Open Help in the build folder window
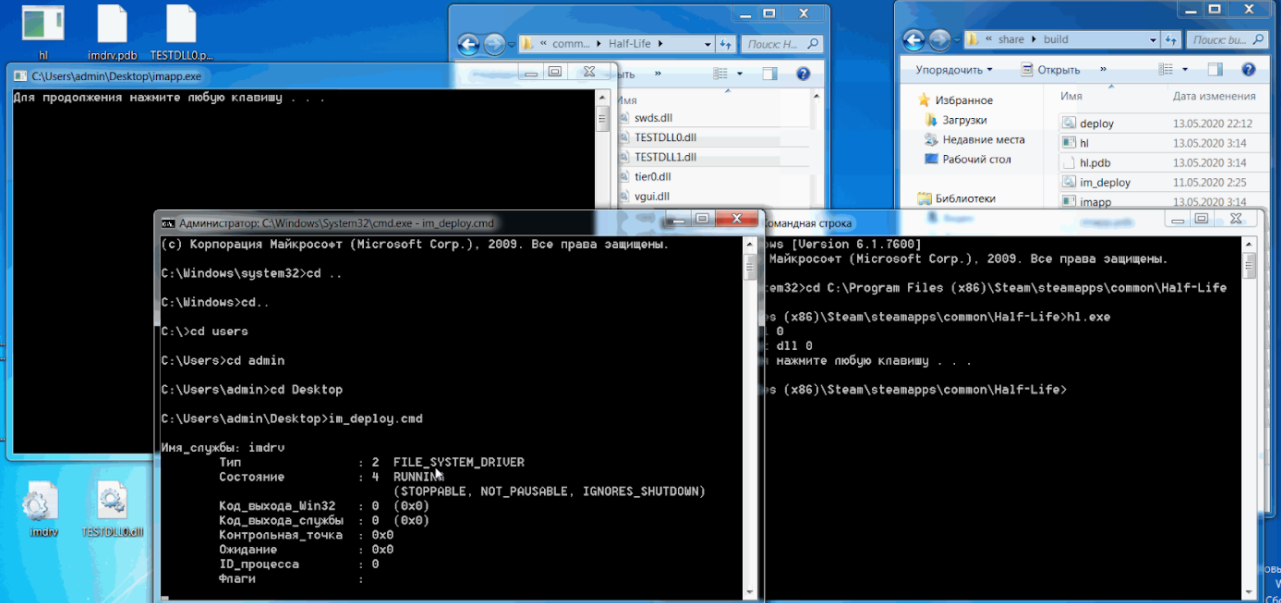This screenshot has height=603, width=1281. click(1248, 70)
